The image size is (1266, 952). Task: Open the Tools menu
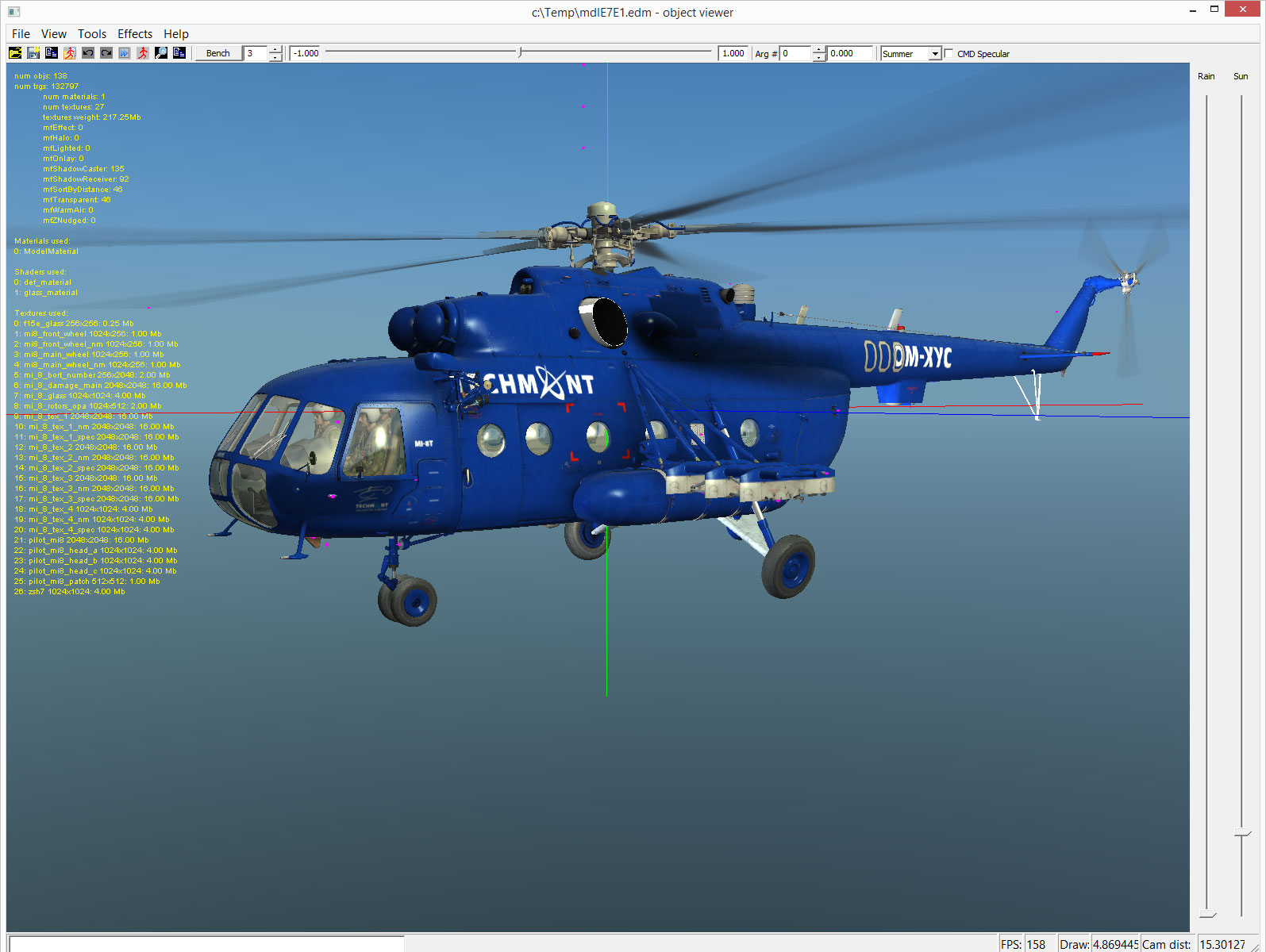click(92, 34)
